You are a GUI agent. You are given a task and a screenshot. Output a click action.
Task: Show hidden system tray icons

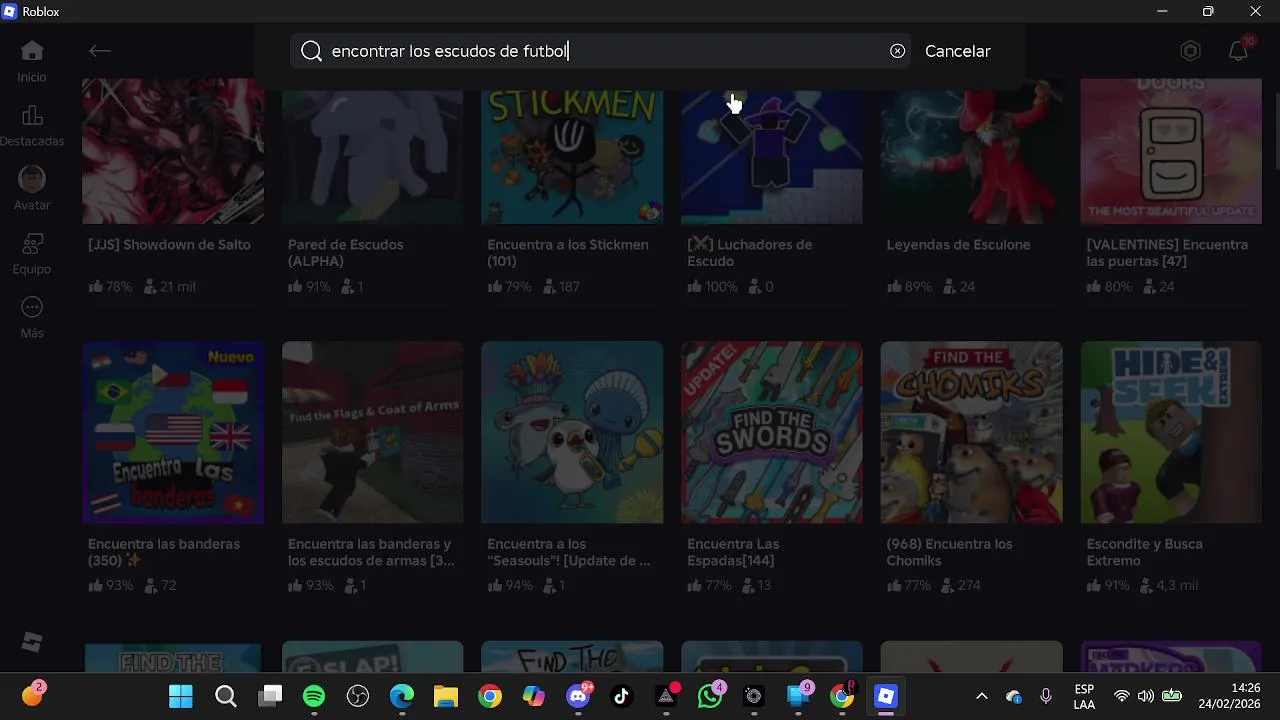[982, 696]
